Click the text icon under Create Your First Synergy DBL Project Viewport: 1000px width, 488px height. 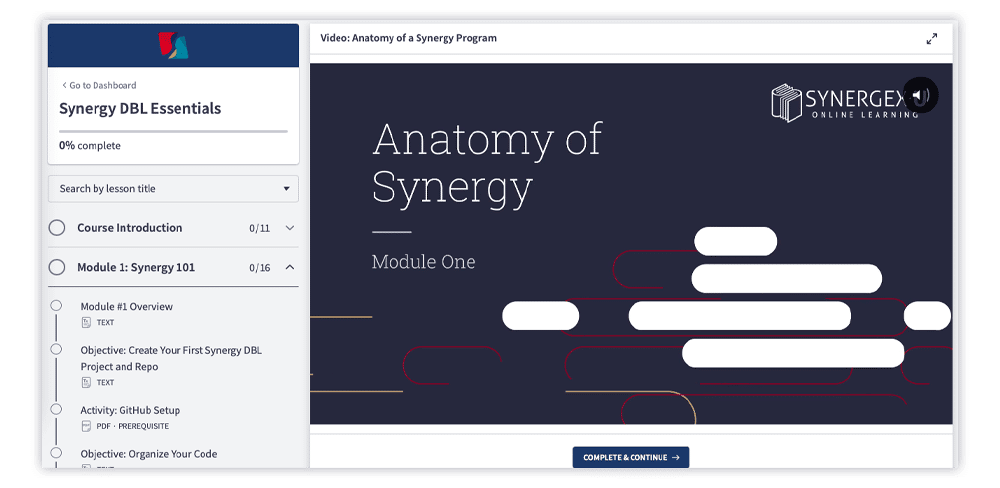point(86,383)
